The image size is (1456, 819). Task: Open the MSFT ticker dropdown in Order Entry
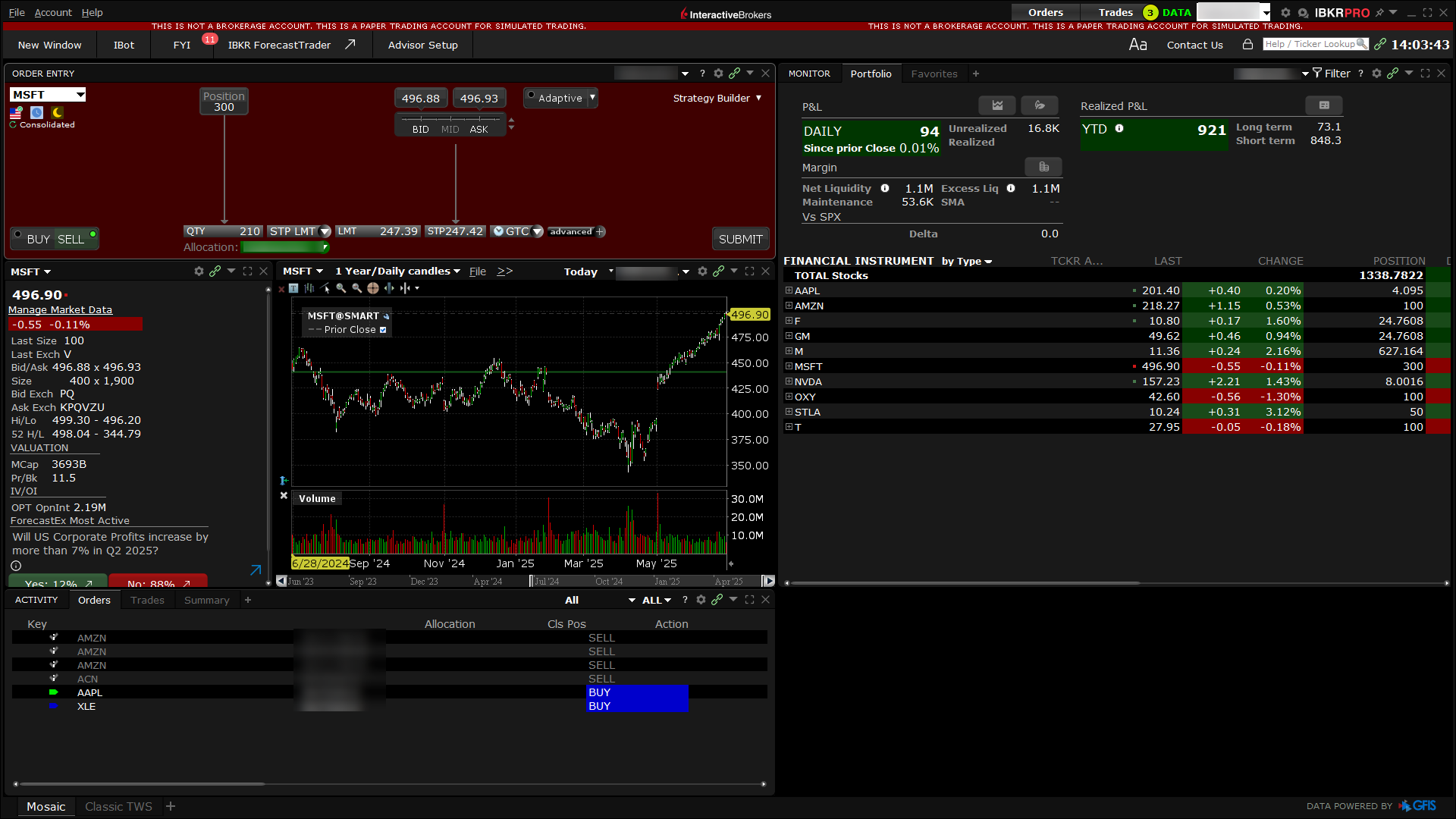tap(80, 95)
